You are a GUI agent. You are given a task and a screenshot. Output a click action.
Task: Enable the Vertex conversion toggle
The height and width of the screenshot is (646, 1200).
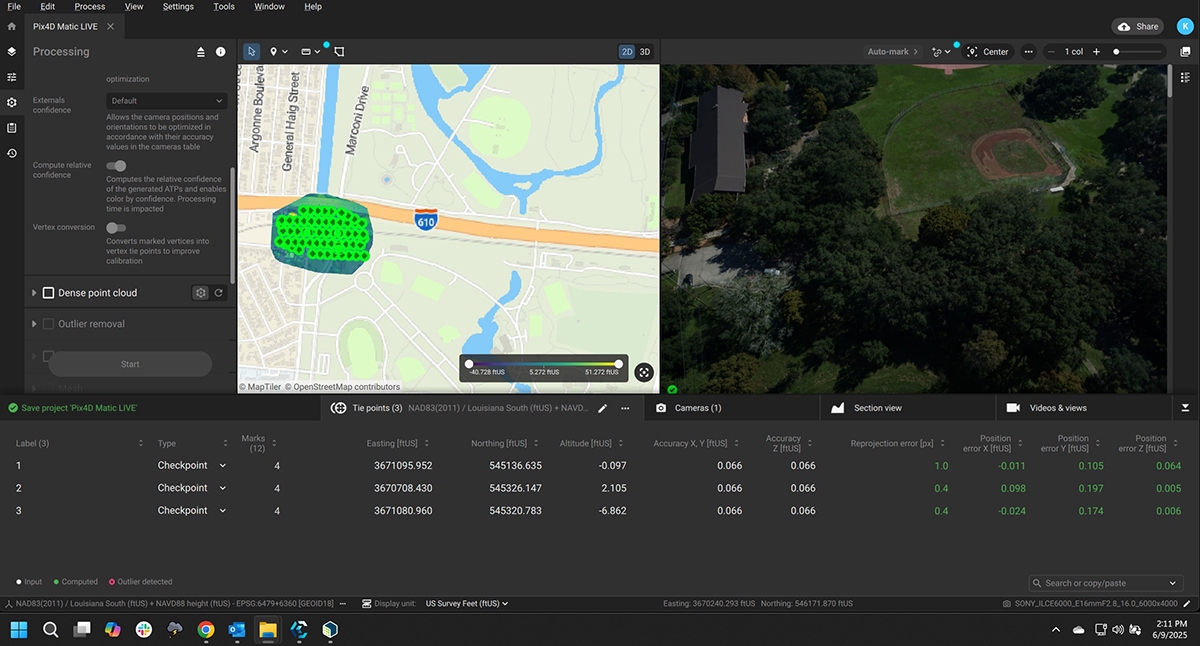click(x=116, y=228)
